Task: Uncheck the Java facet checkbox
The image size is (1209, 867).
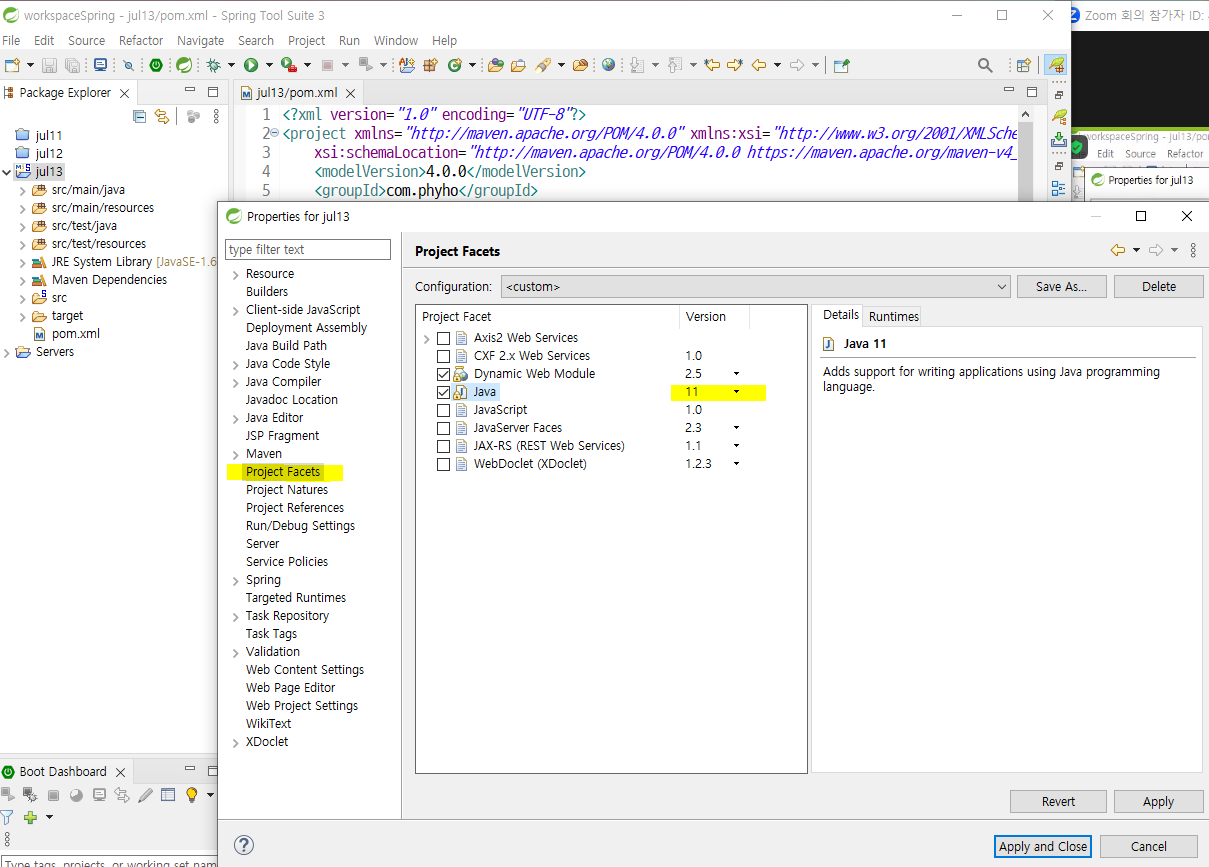Action: (x=443, y=392)
